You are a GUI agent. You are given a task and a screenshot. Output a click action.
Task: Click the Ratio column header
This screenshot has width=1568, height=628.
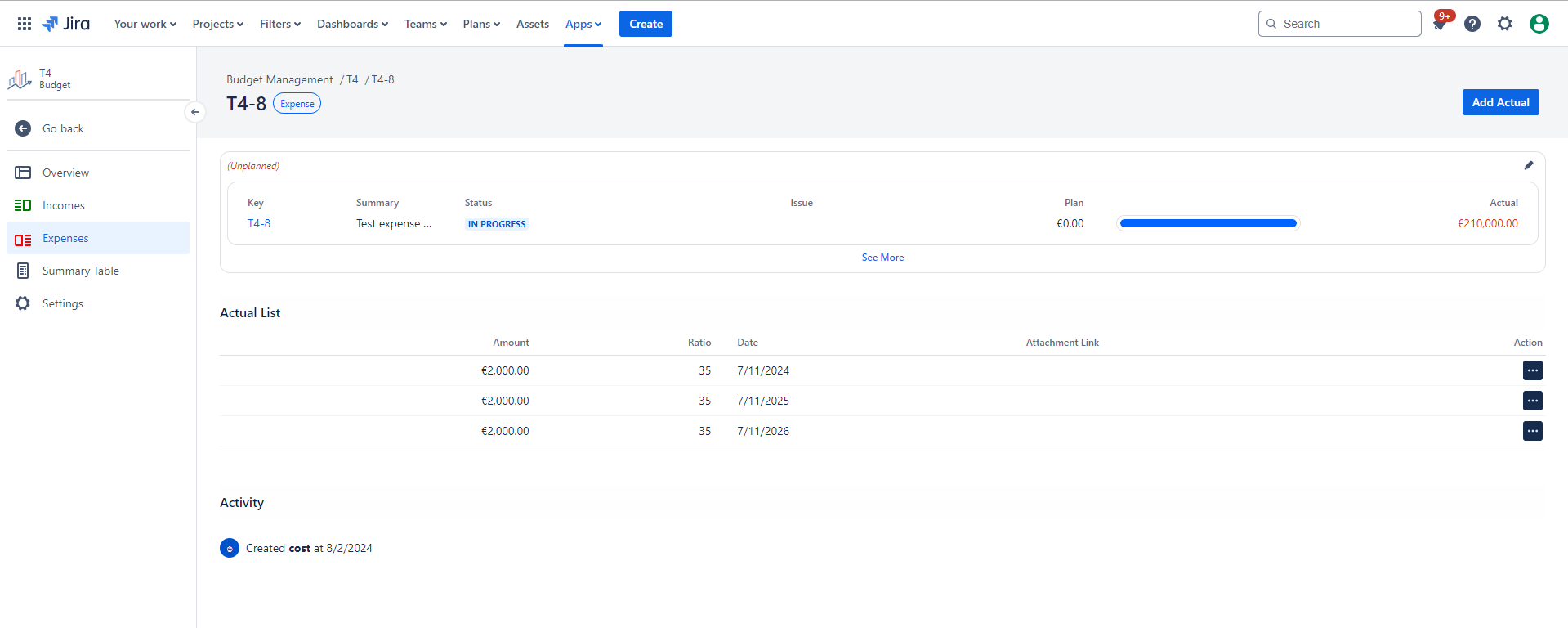point(699,343)
